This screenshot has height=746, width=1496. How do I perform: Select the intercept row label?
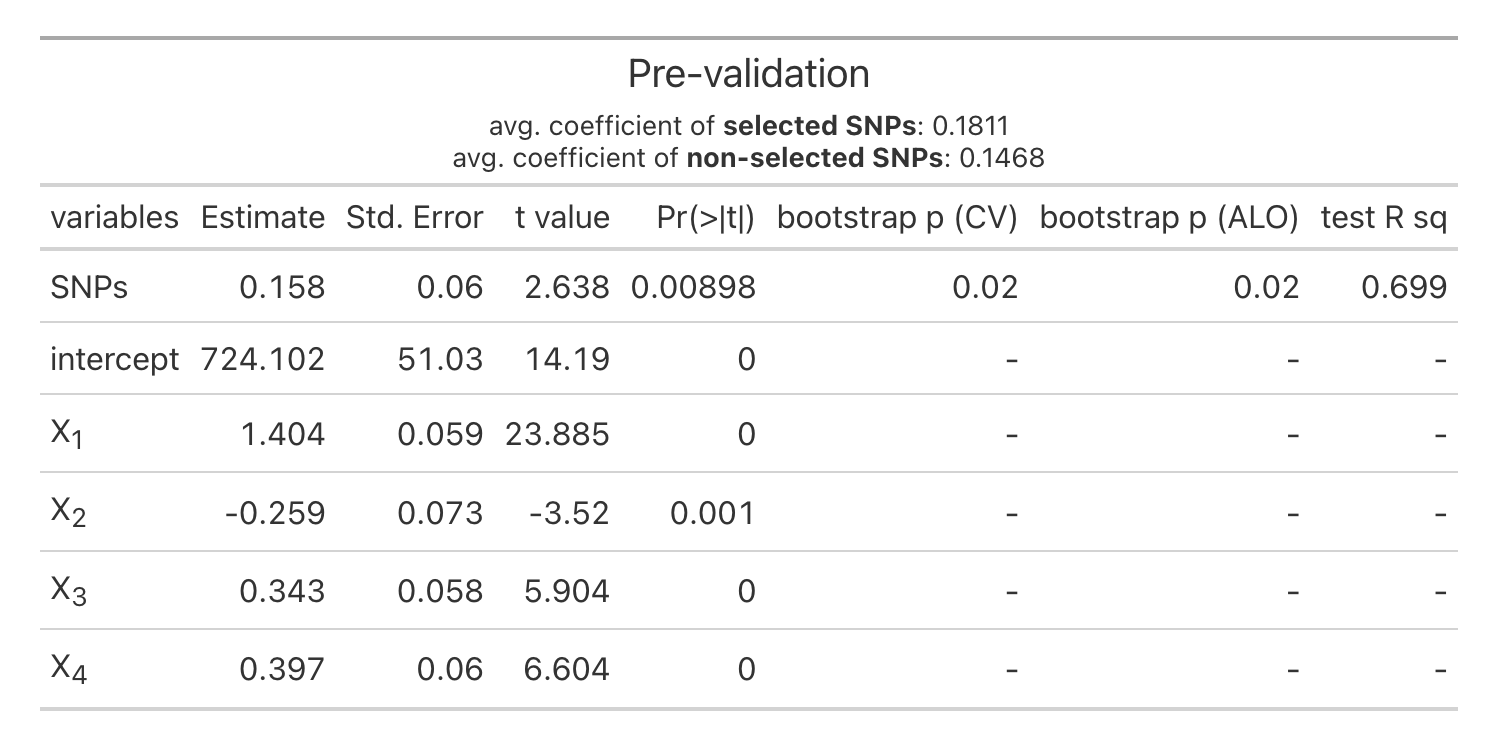(x=114, y=359)
